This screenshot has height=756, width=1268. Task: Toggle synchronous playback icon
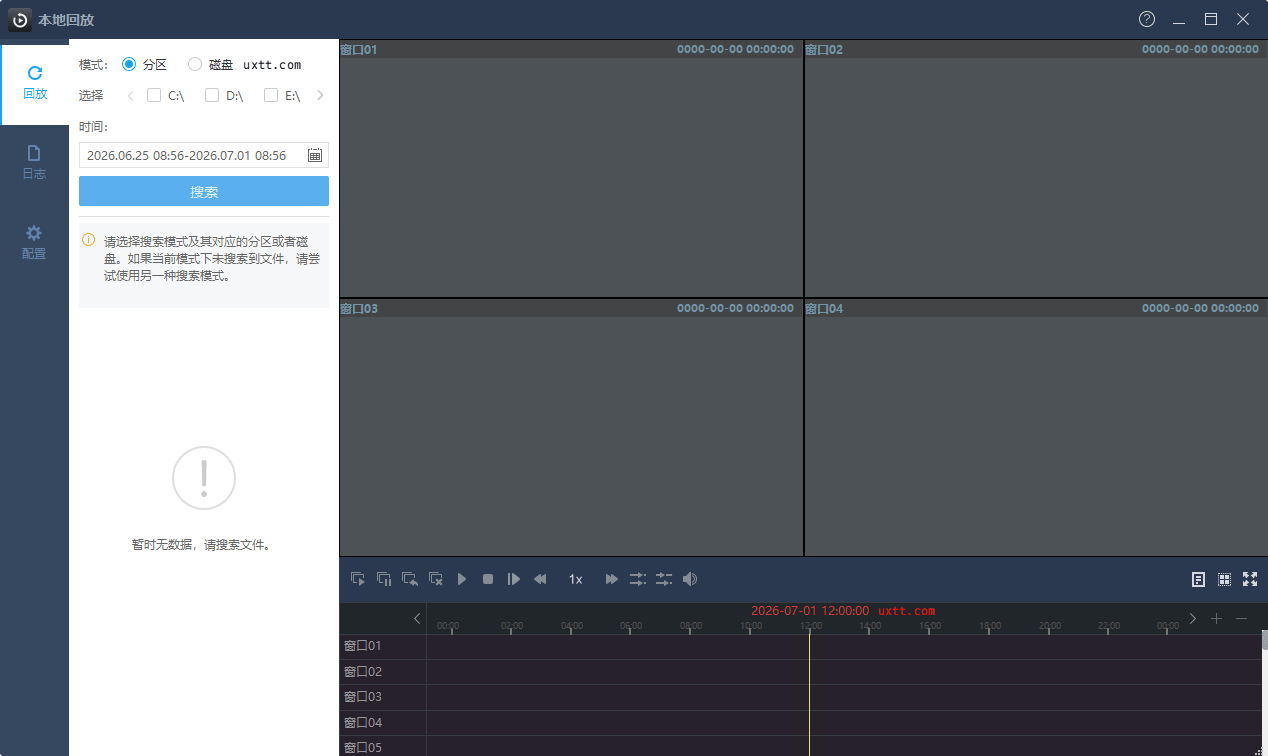[x=638, y=579]
